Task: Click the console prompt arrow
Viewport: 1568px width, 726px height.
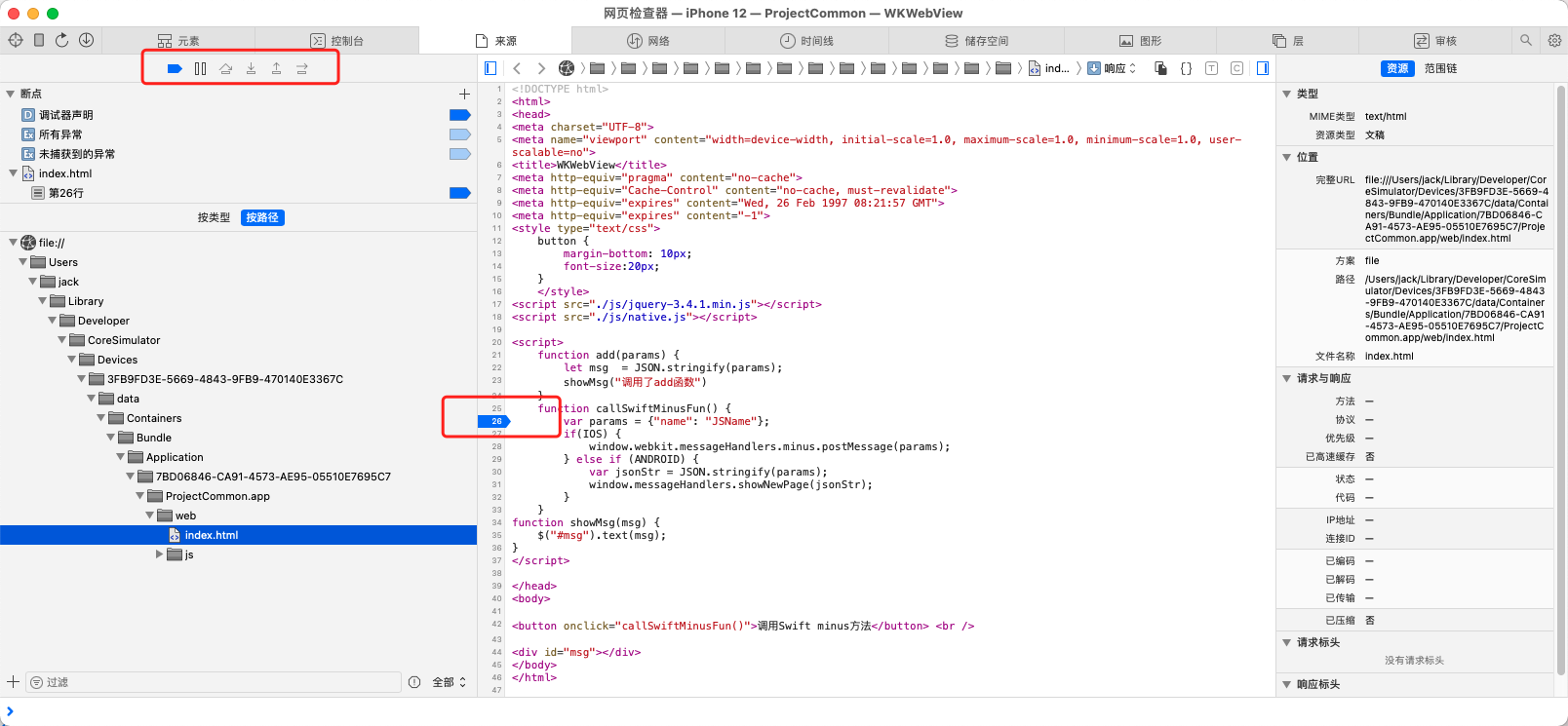Action: coord(10,711)
